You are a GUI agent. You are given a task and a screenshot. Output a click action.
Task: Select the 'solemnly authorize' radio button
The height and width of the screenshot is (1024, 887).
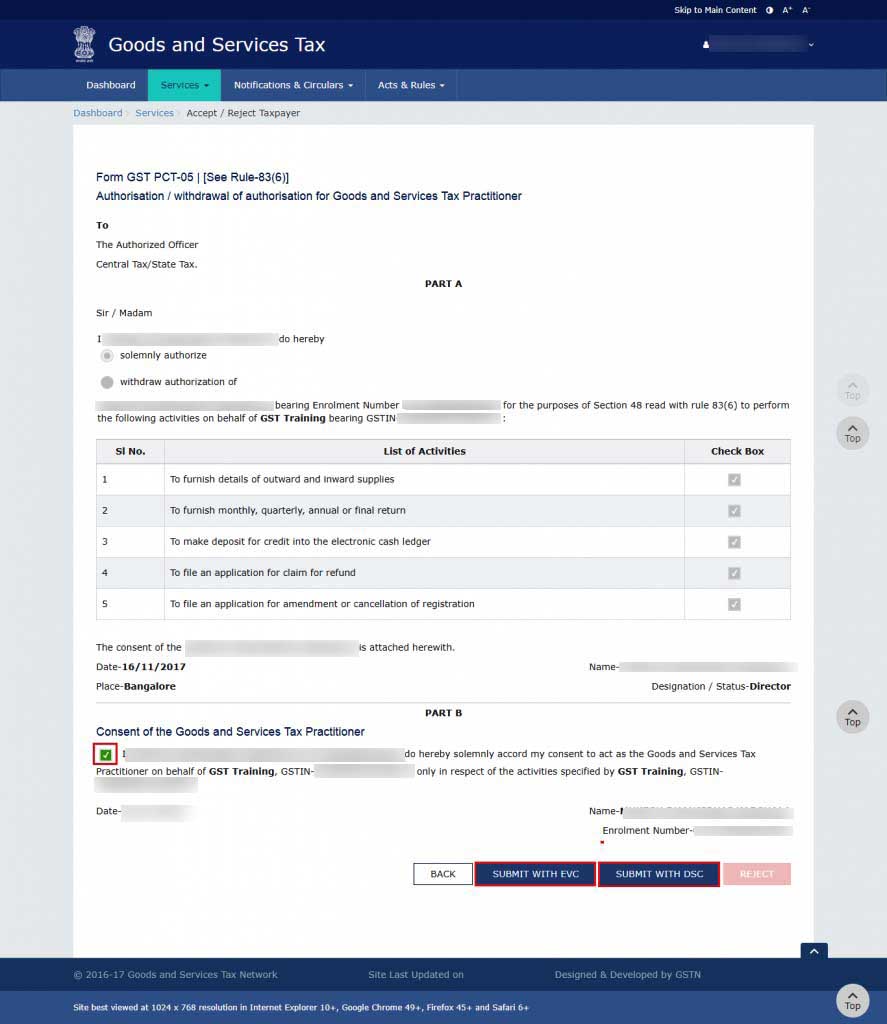pyautogui.click(x=107, y=356)
